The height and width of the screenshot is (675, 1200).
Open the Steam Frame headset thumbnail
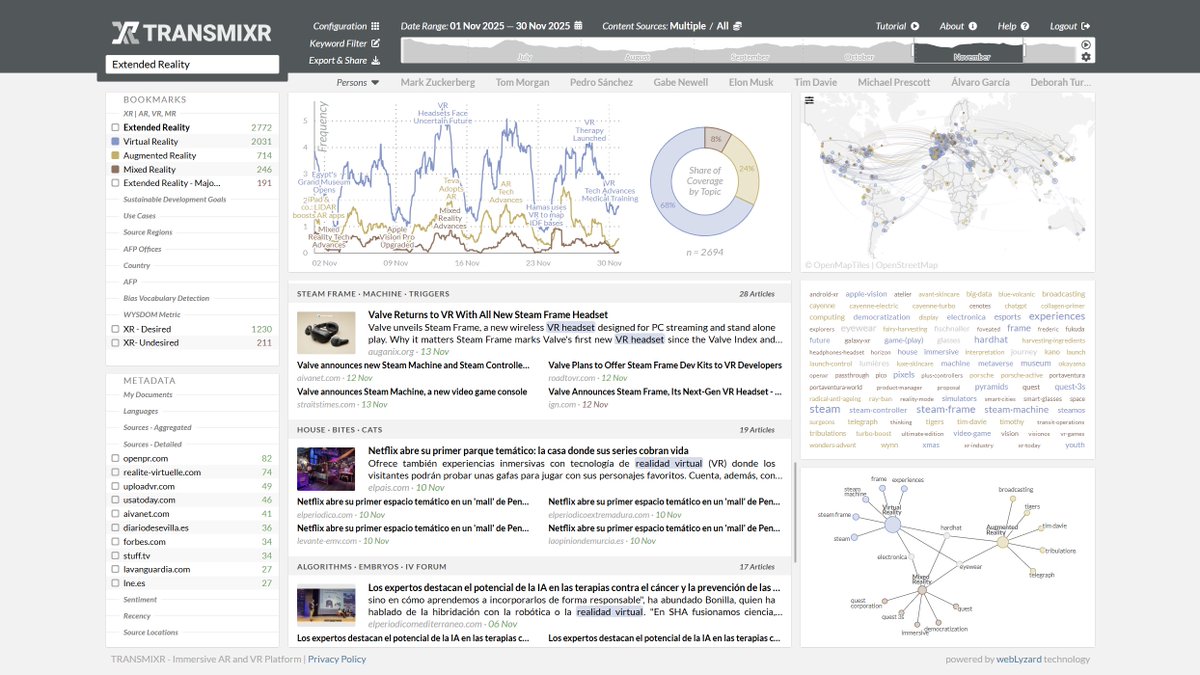pyautogui.click(x=326, y=333)
